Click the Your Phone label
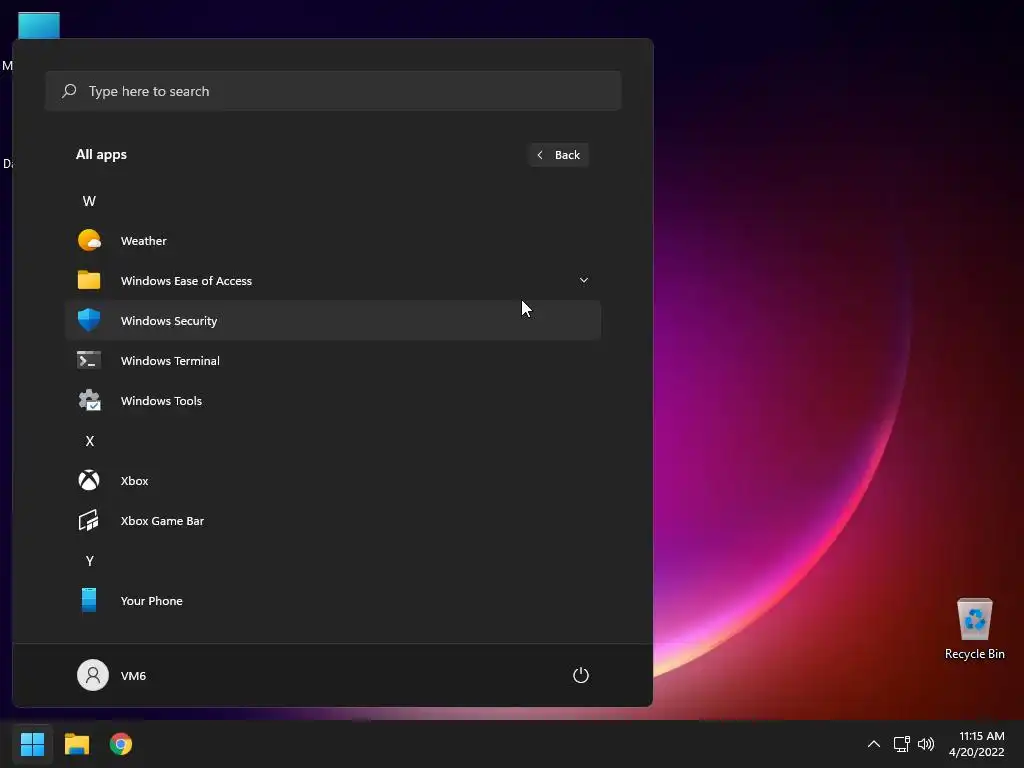1024x768 pixels. pos(152,600)
